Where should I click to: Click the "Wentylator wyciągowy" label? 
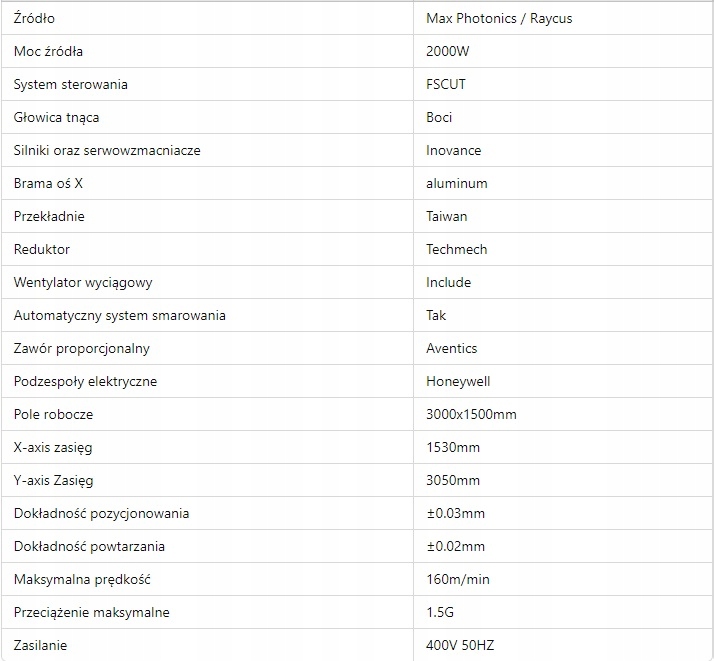click(x=83, y=282)
